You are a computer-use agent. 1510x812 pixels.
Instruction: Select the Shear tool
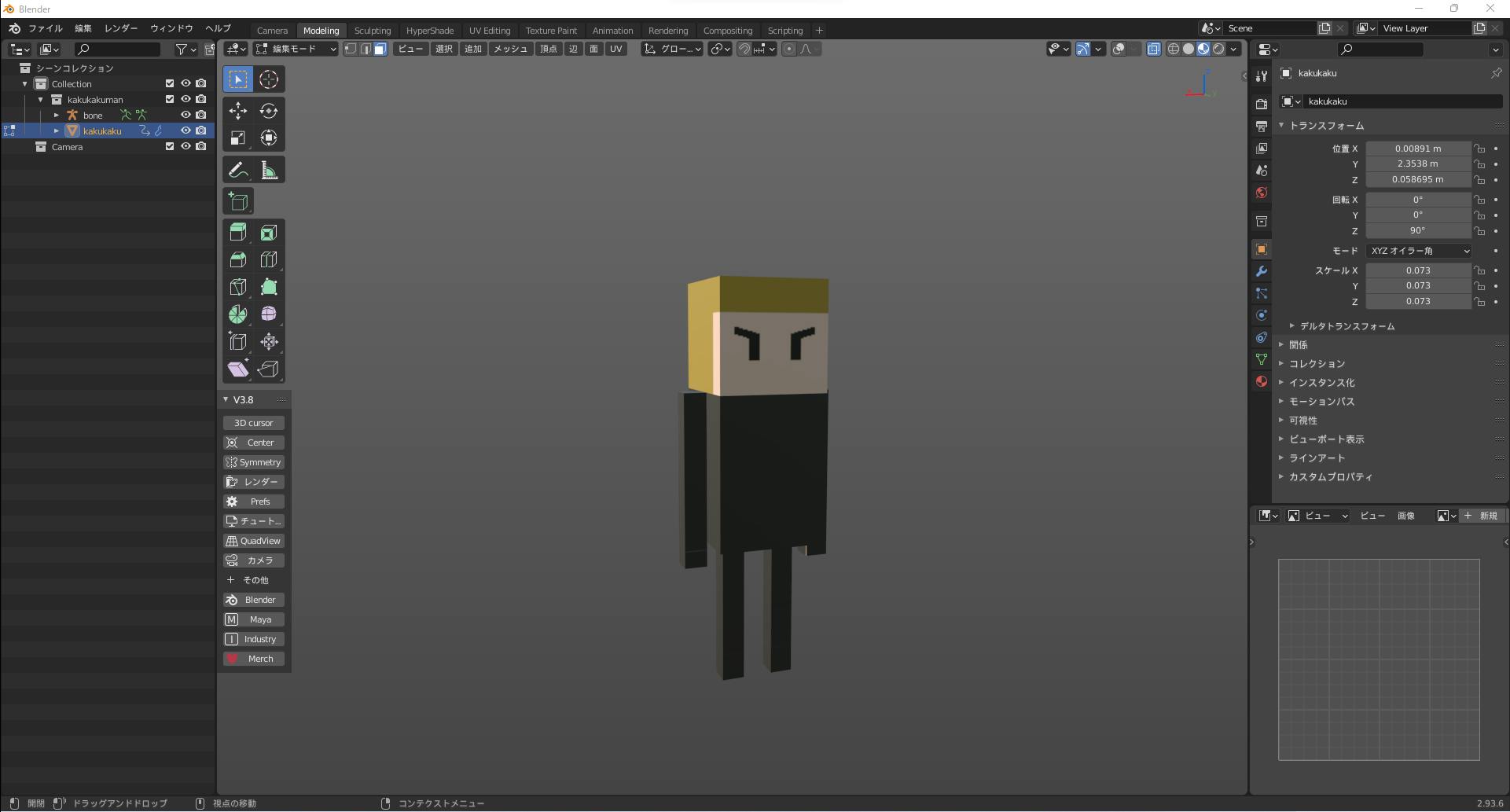click(x=238, y=369)
